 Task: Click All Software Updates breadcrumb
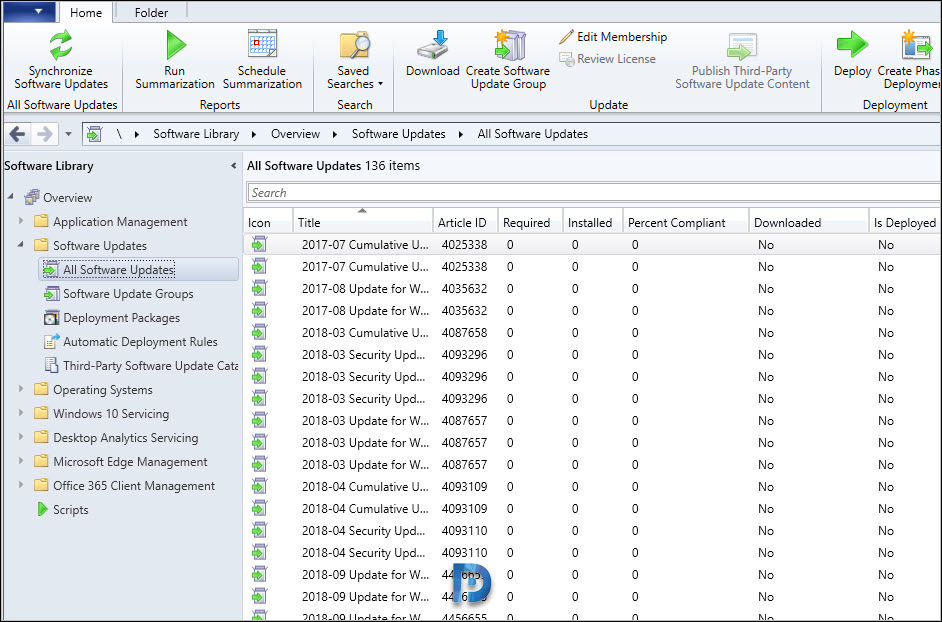532,134
